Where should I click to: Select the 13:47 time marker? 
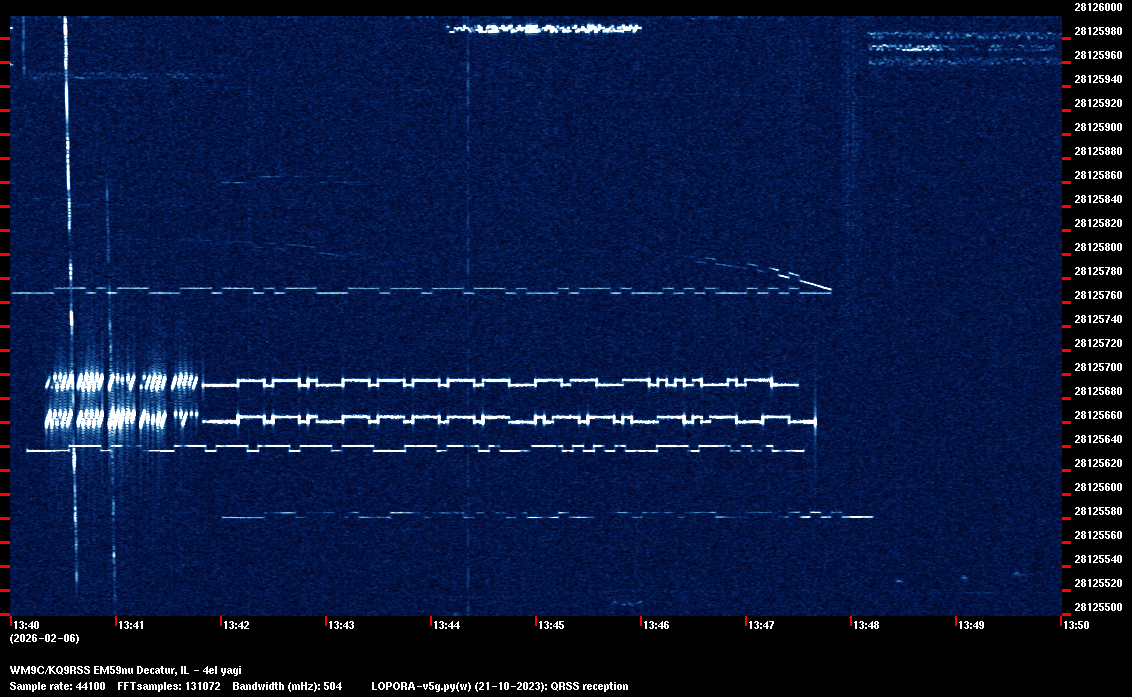click(761, 625)
